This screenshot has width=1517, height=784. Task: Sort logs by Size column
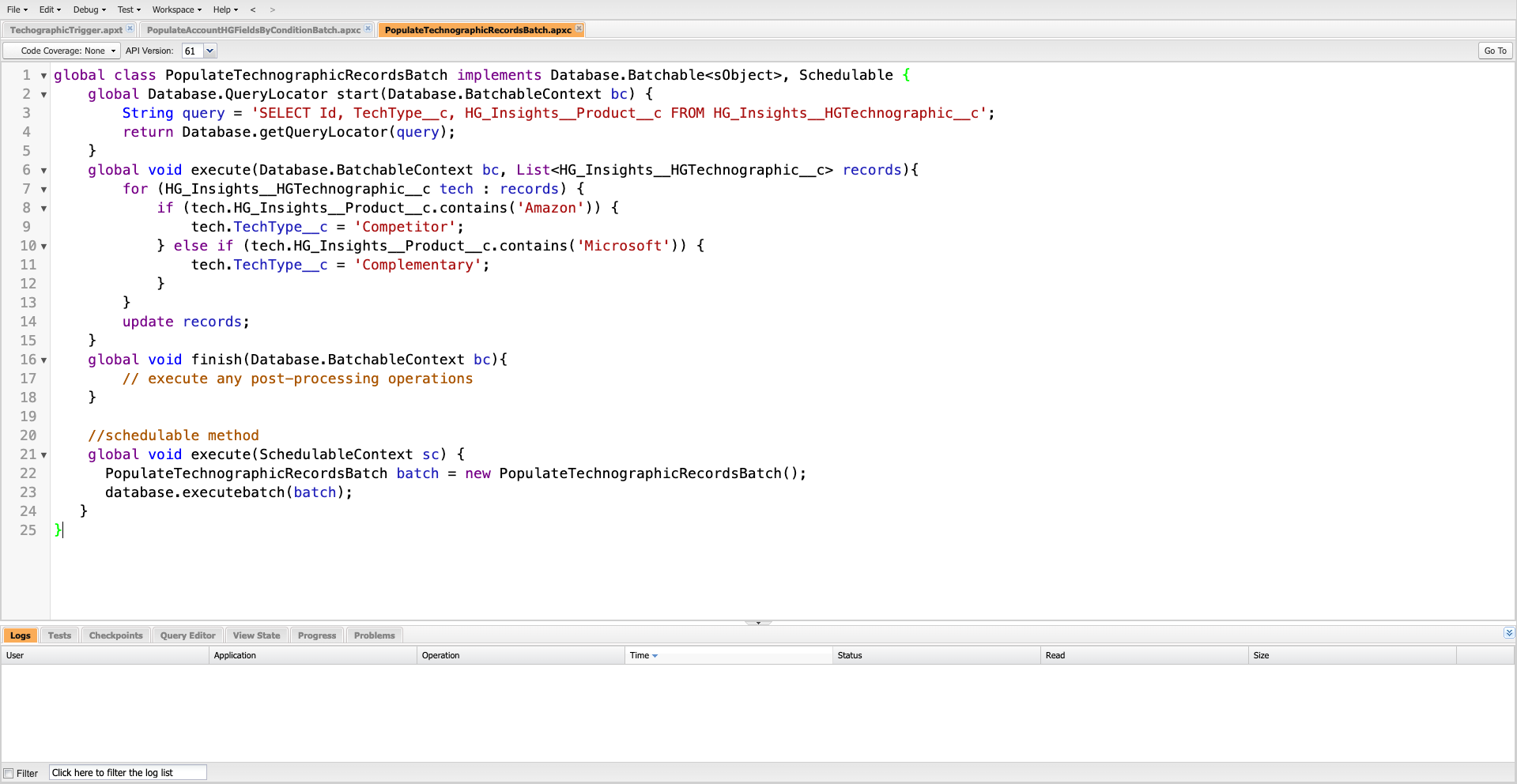(1353, 655)
